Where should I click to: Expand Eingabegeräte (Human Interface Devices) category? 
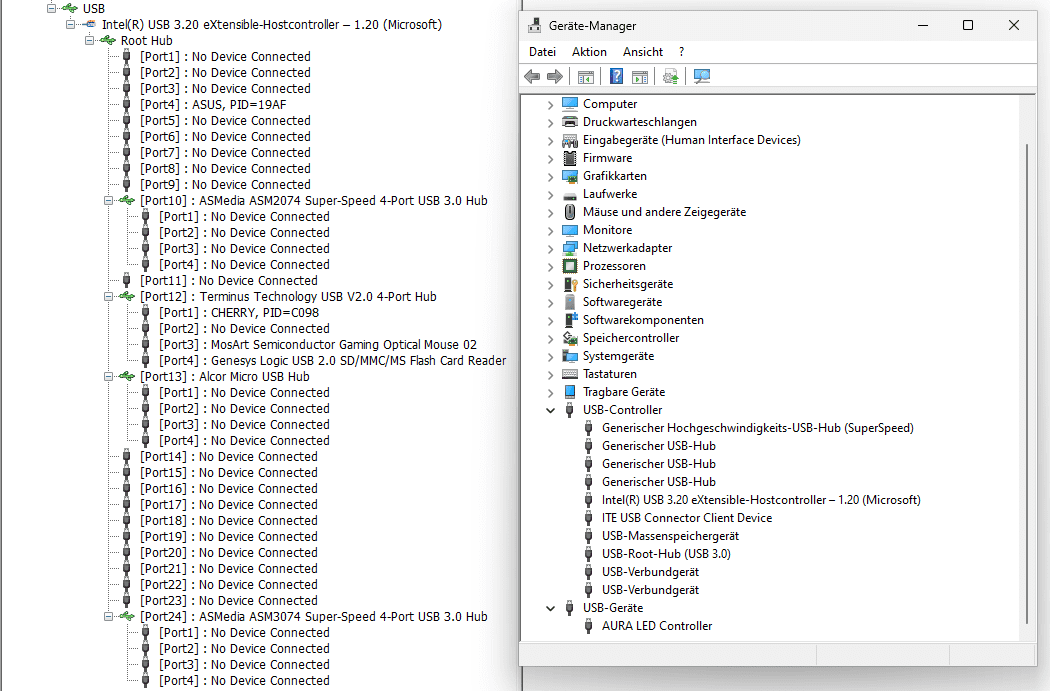[x=550, y=141]
